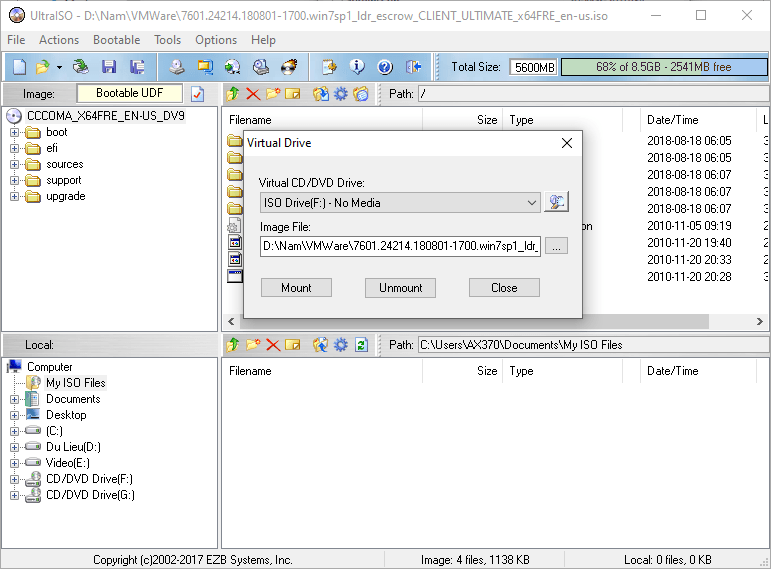The height and width of the screenshot is (569, 771).
Task: Click the Unmount button
Action: [400, 288]
